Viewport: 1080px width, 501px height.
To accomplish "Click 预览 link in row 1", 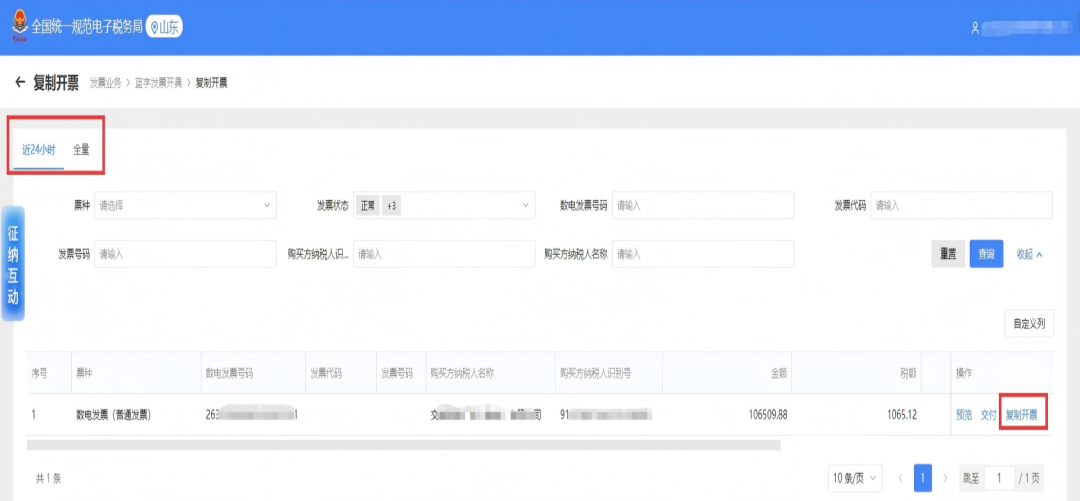I will (x=964, y=415).
